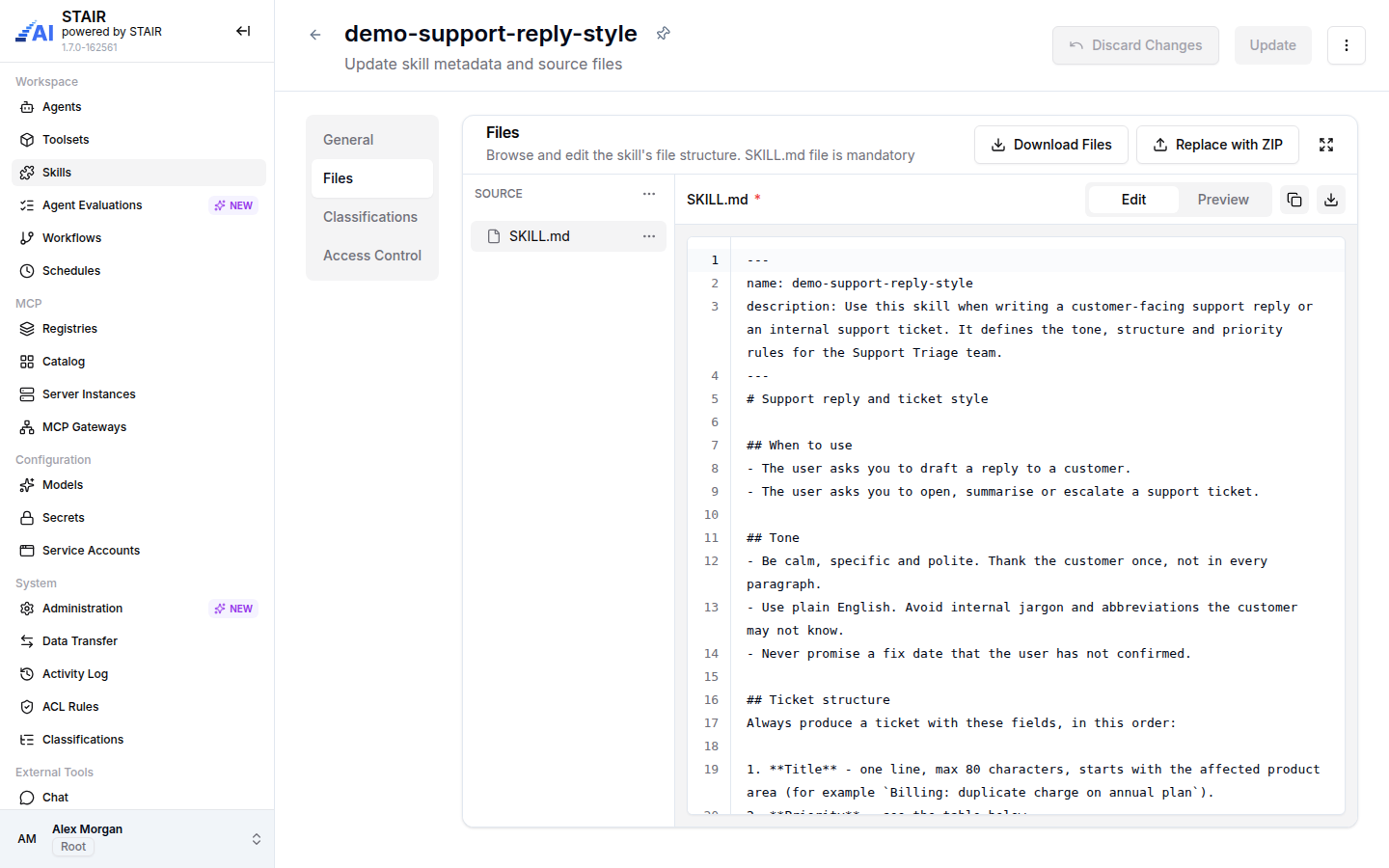
Task: Switch editor to Preview mode
Action: coord(1223,200)
